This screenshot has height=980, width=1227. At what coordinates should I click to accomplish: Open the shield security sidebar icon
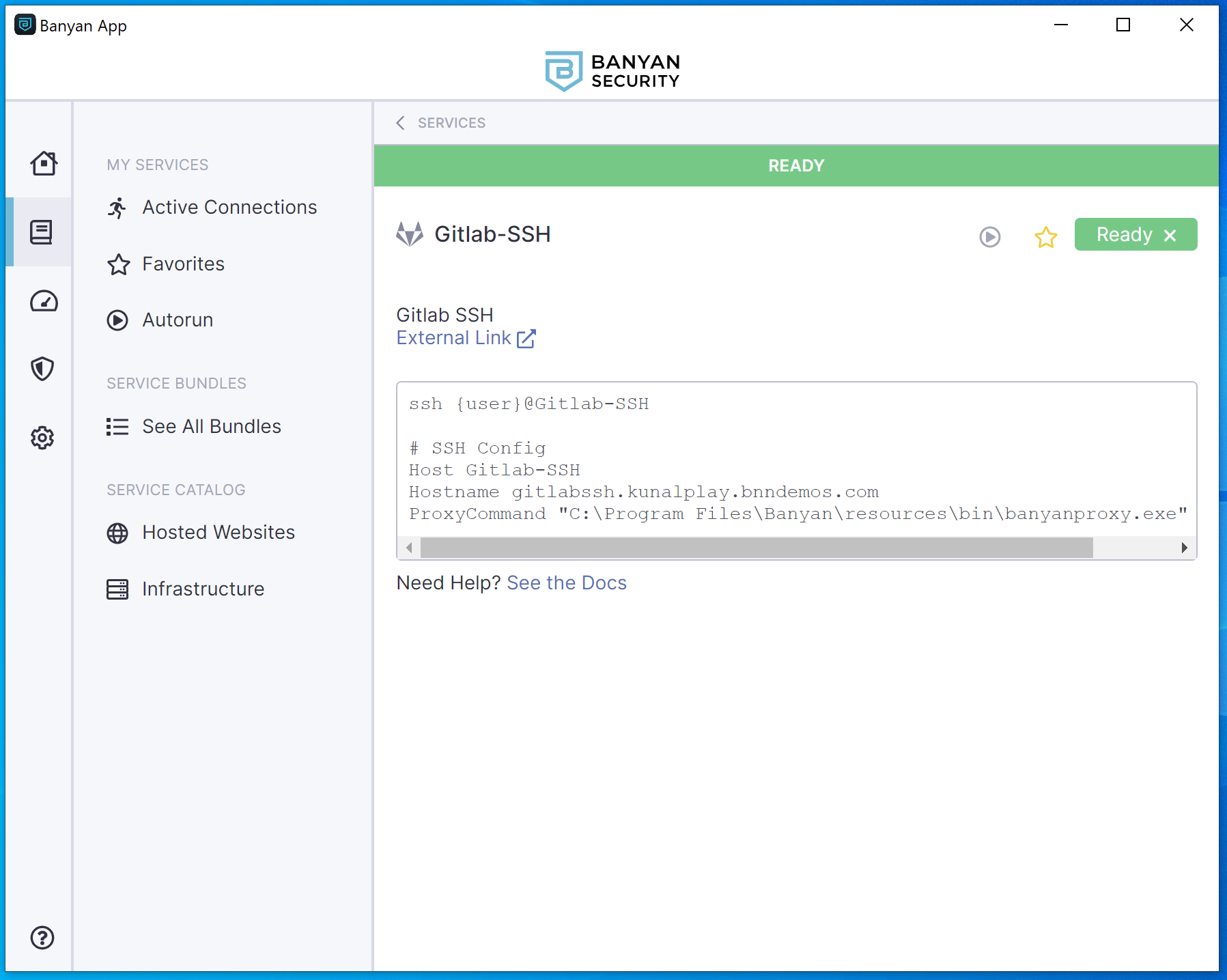(42, 369)
